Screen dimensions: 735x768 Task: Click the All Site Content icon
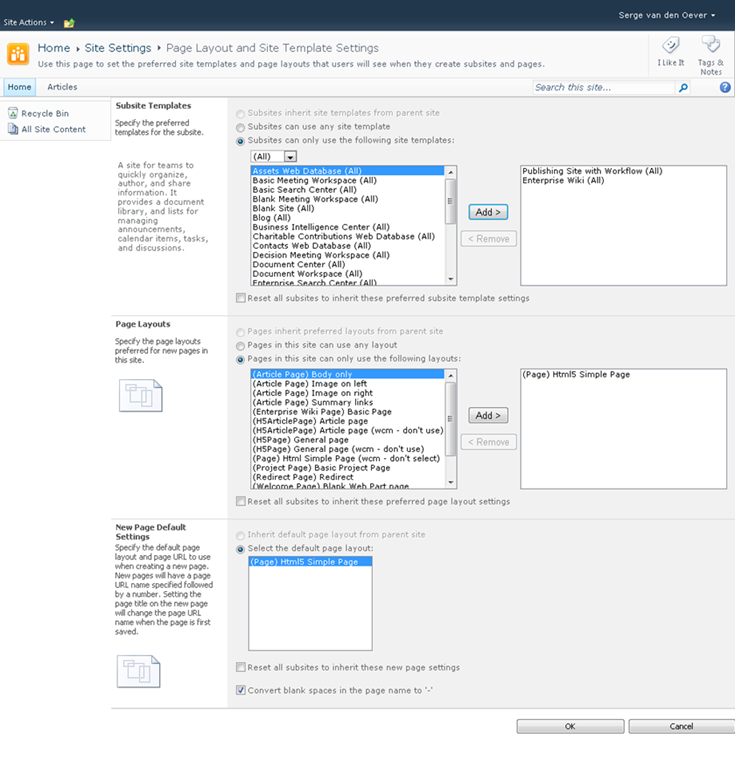[13, 129]
